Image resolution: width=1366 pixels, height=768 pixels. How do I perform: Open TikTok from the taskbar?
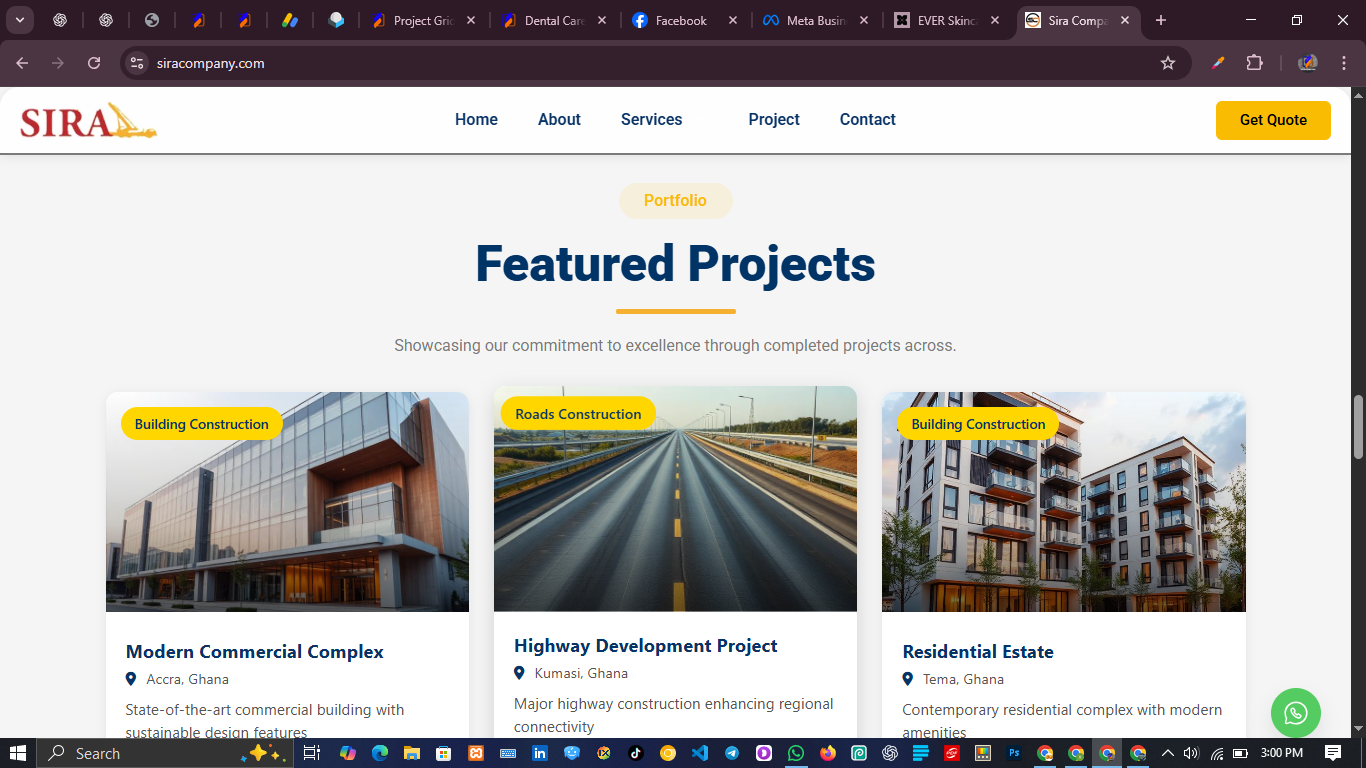(x=635, y=753)
